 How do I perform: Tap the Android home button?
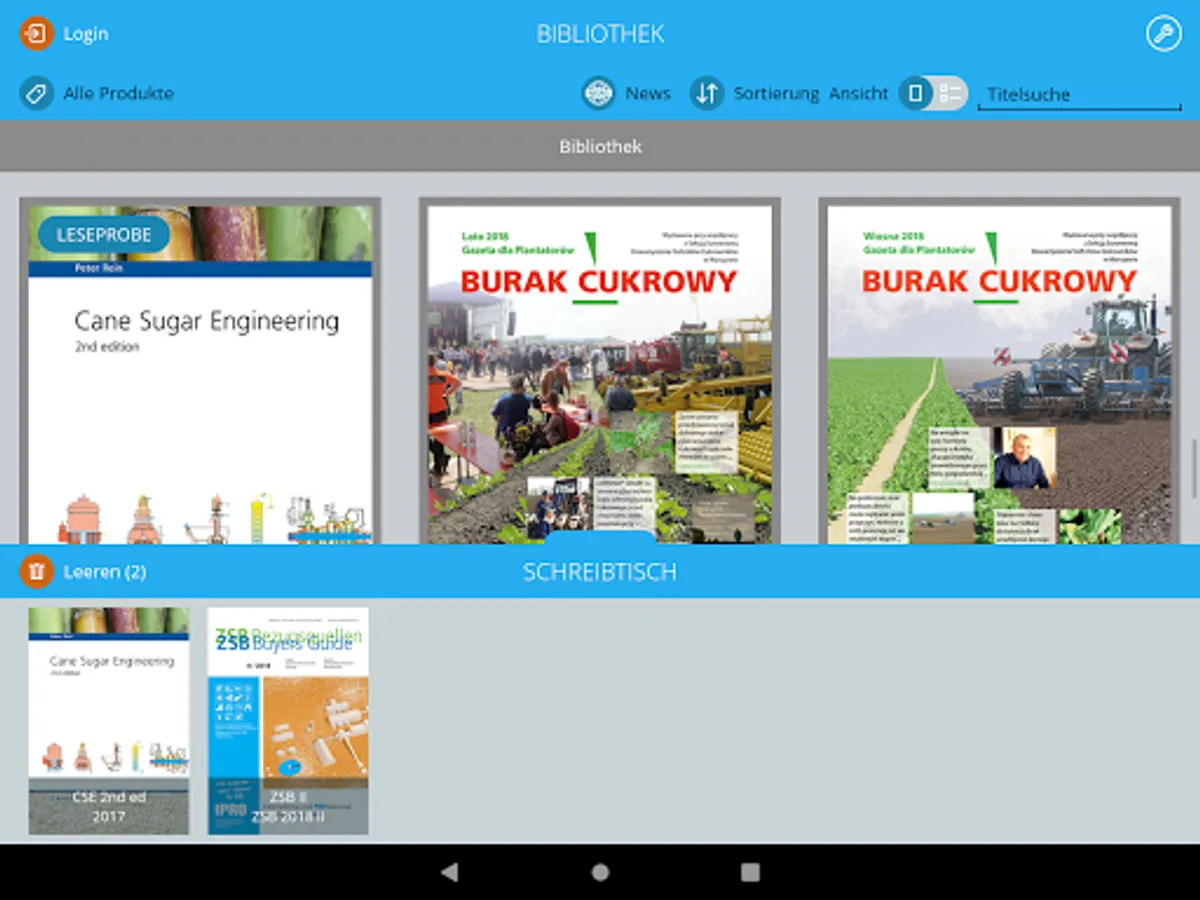click(600, 872)
